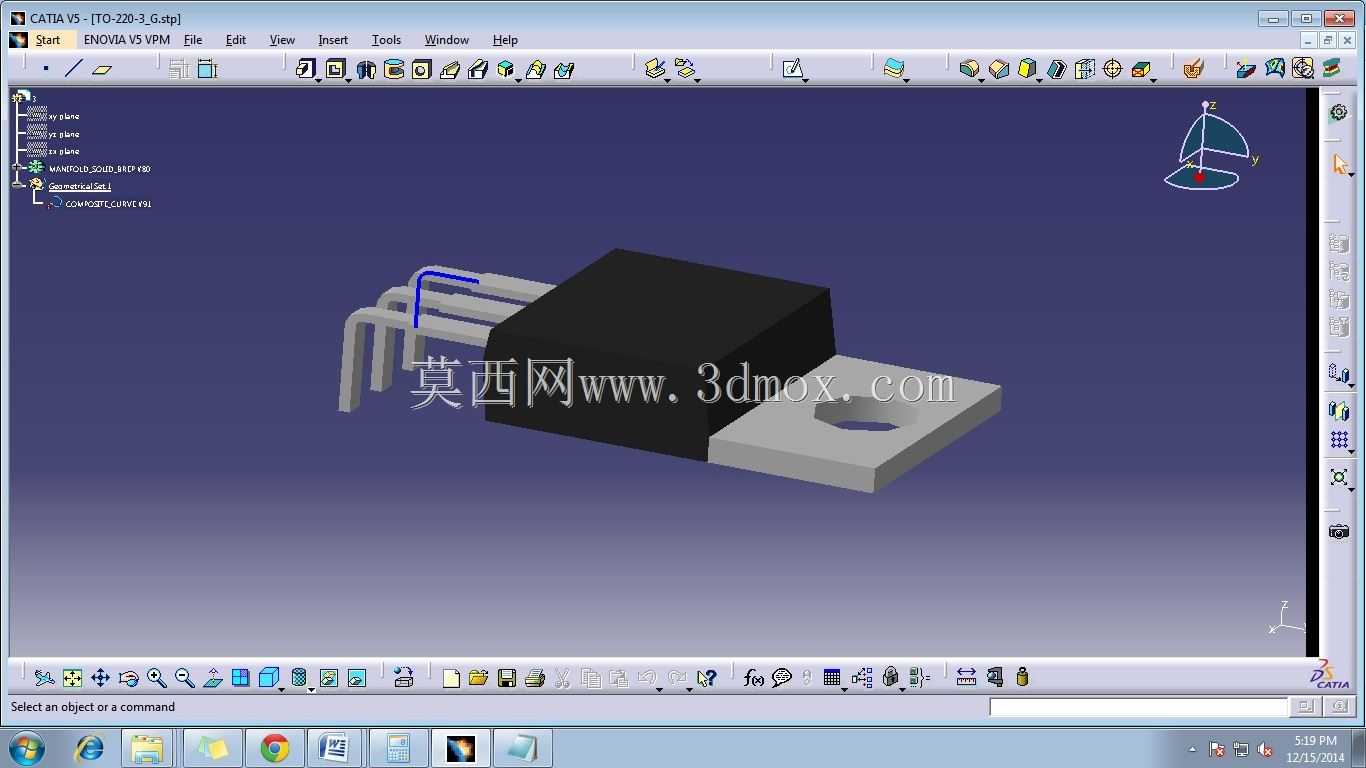Toggle the Hide/Show icon
Screen dimensions: 1366x768
(329, 678)
